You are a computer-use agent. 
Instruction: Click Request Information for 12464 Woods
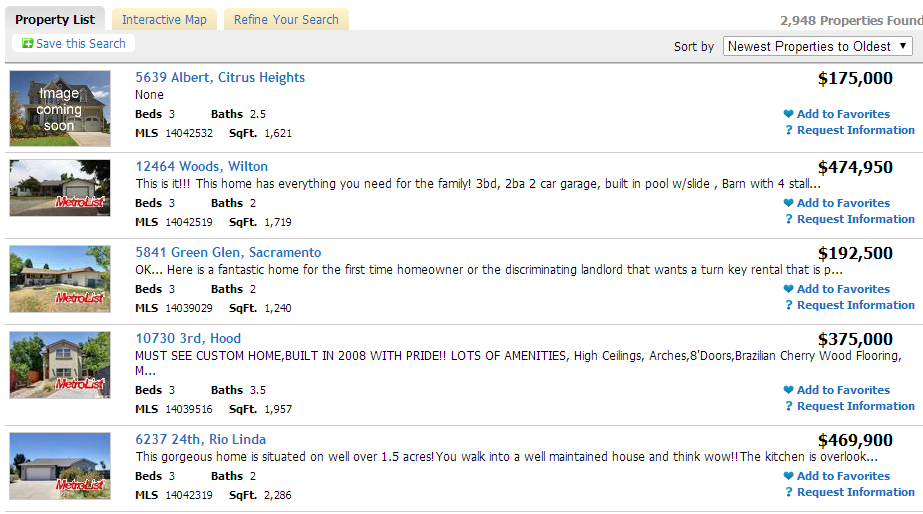[x=855, y=219]
